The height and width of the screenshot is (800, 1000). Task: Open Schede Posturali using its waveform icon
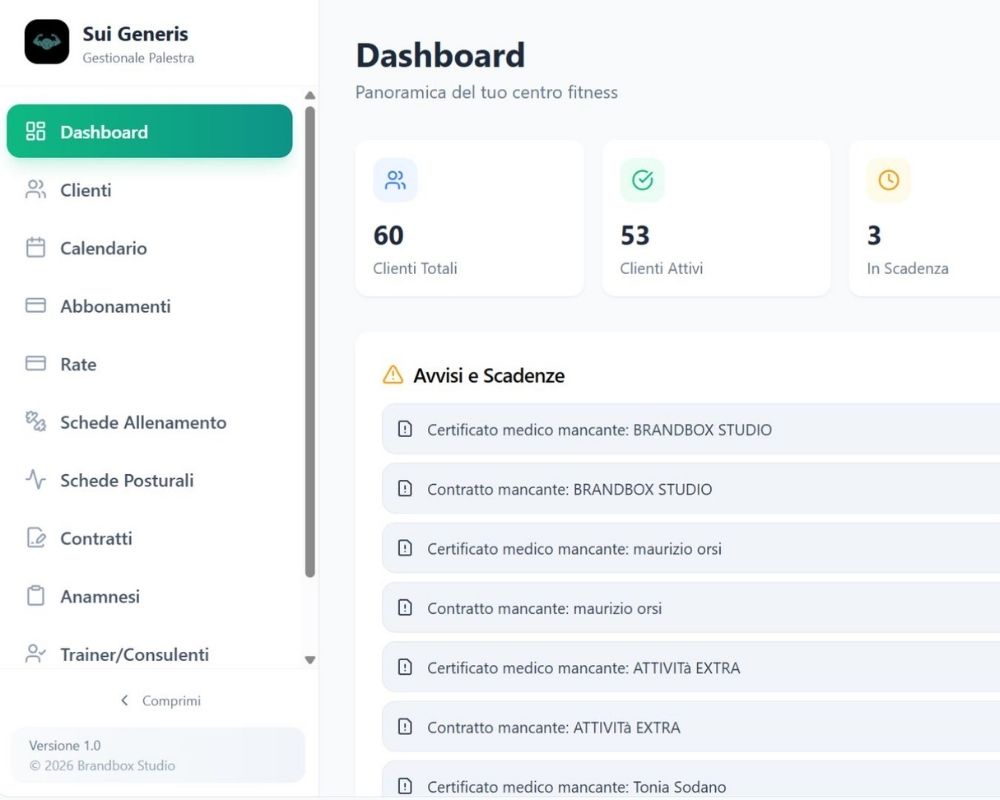tap(35, 480)
